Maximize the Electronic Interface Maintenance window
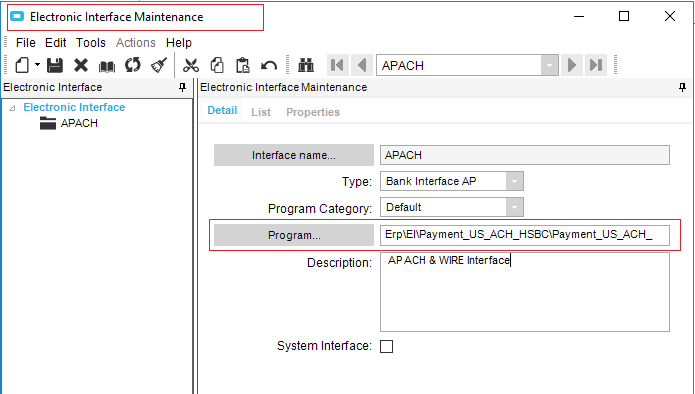Screen dimensions: 695x394 [624, 16]
